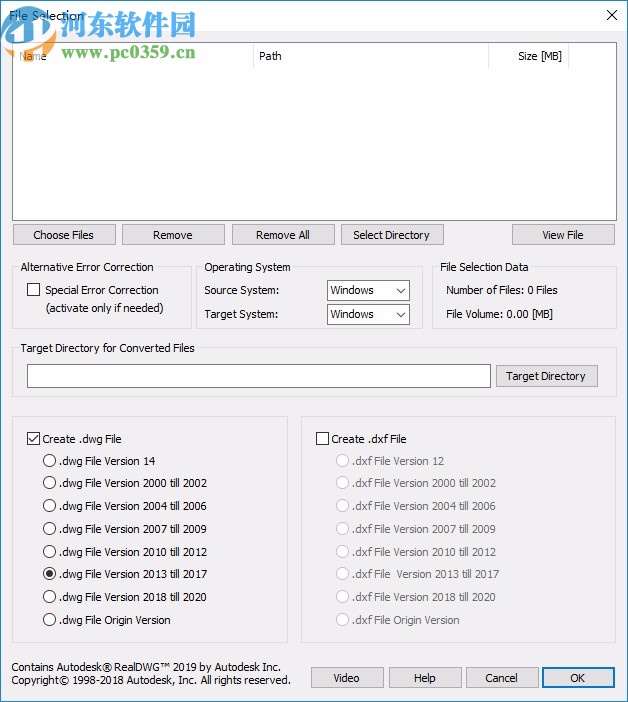Viewport: 628px width, 702px height.
Task: Close the File Selection dialog
Action: [612, 15]
